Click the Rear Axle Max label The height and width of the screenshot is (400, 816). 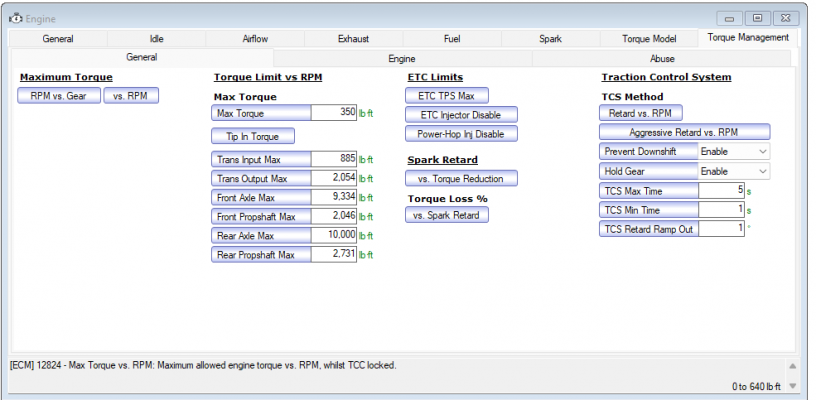coord(261,236)
